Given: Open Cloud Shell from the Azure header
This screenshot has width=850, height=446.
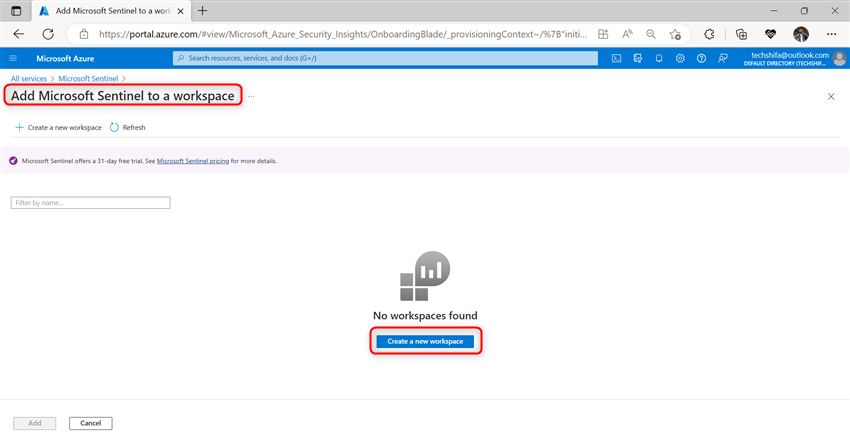Looking at the screenshot, I should (x=616, y=58).
